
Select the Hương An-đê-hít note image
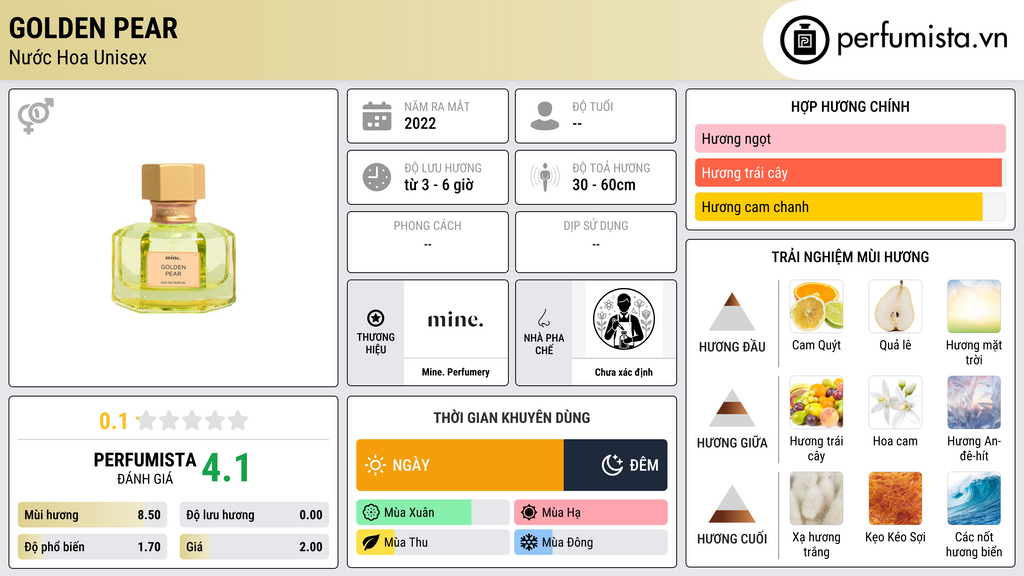click(x=974, y=402)
